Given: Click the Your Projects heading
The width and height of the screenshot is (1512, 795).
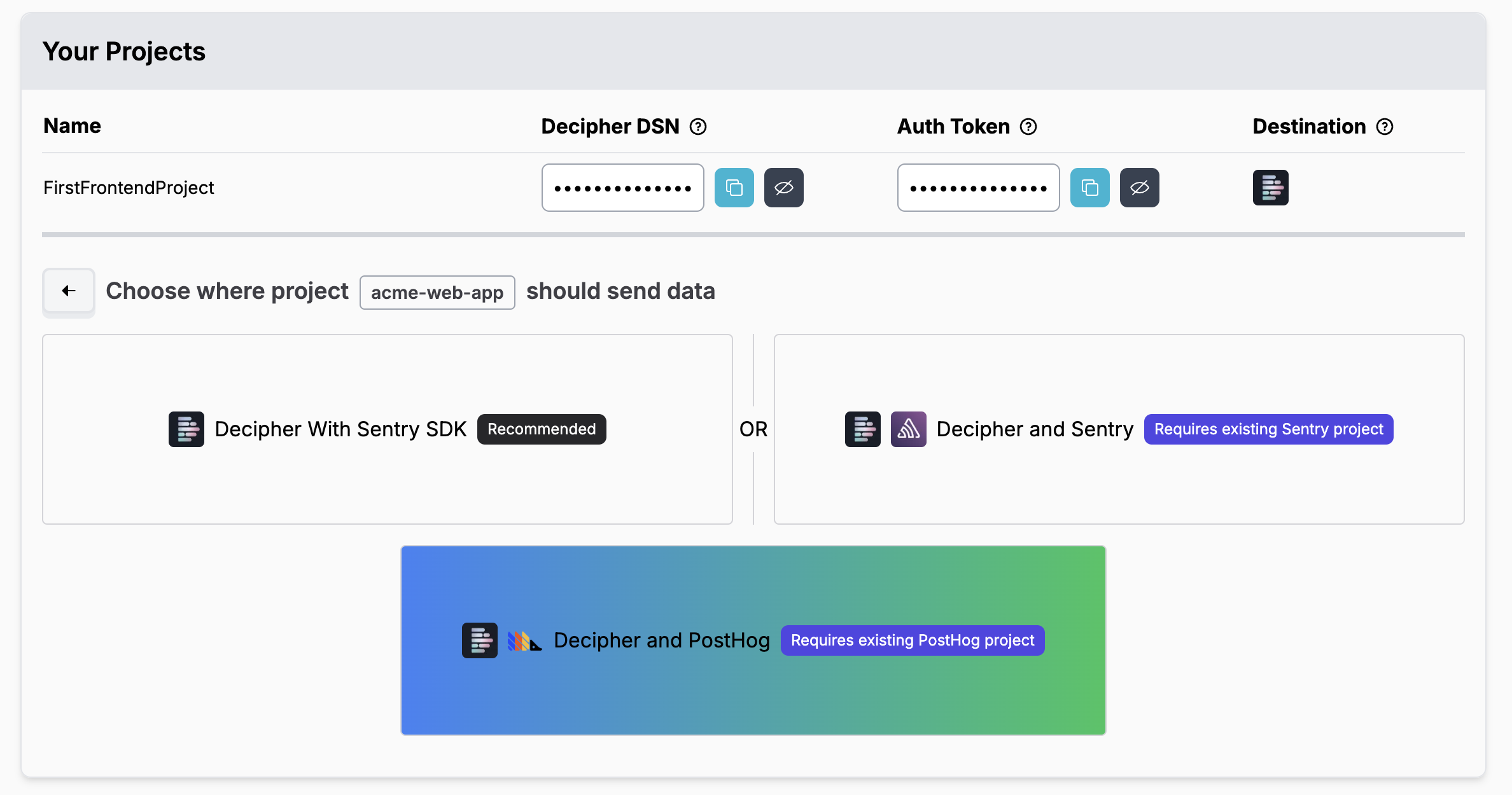Looking at the screenshot, I should tap(124, 52).
